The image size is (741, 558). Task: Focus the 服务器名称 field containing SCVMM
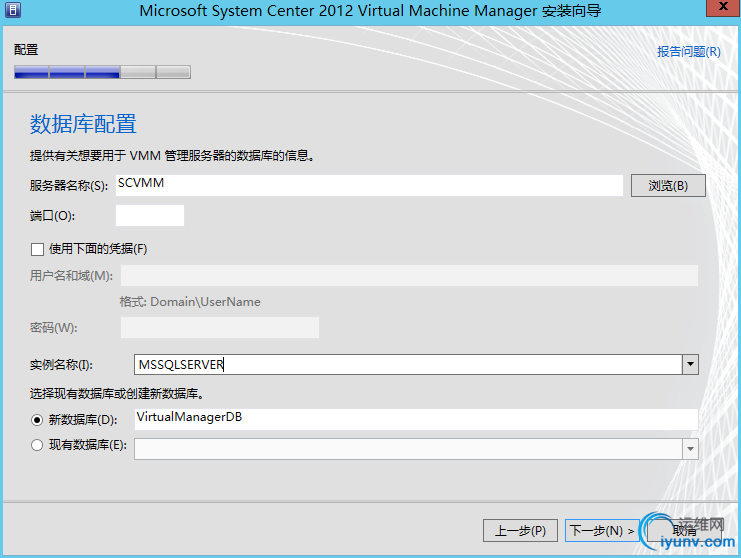pos(369,185)
